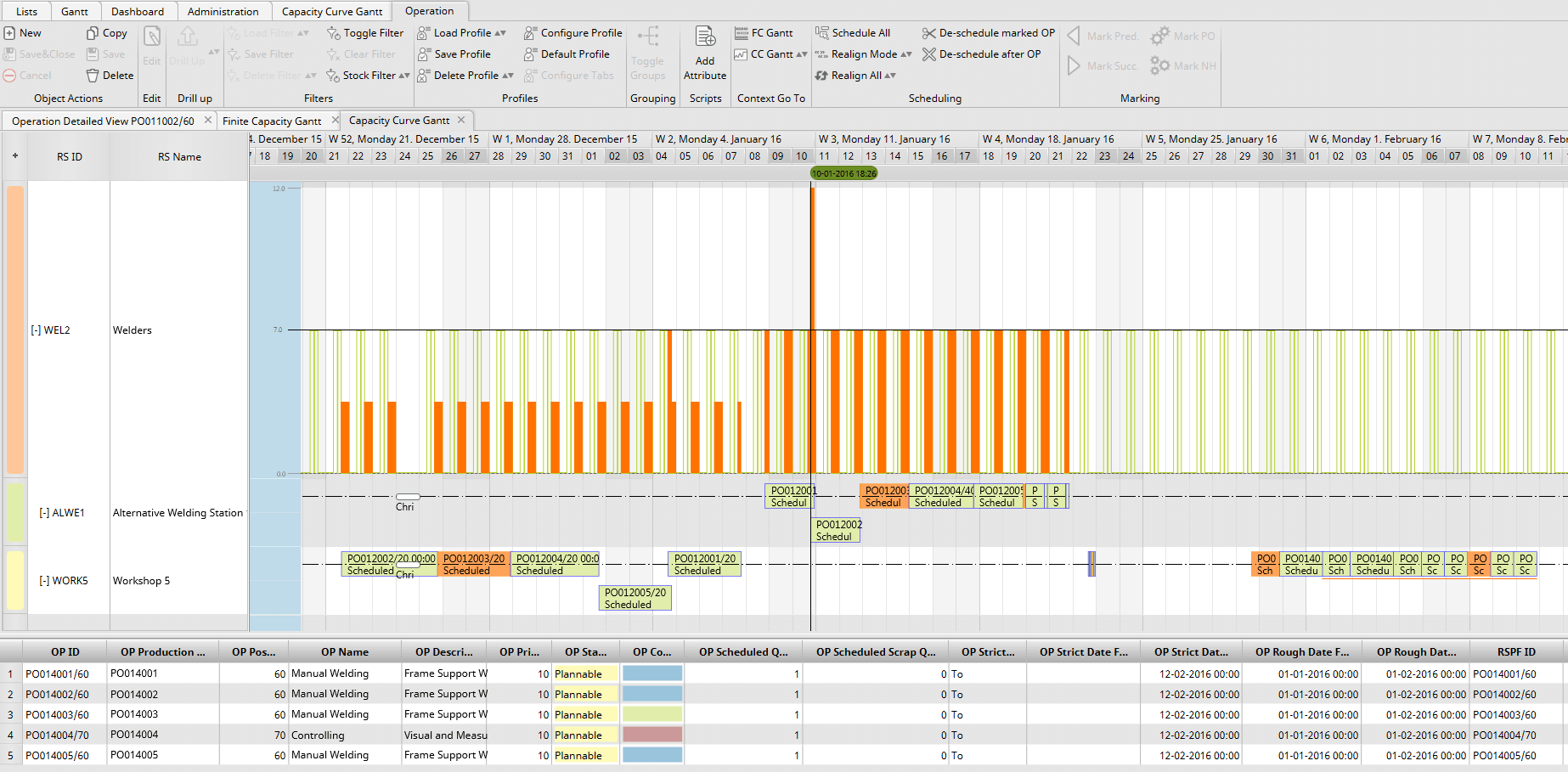Switch to the Dashboard ribbon tab
Image resolution: width=1568 pixels, height=772 pixels.
point(138,11)
